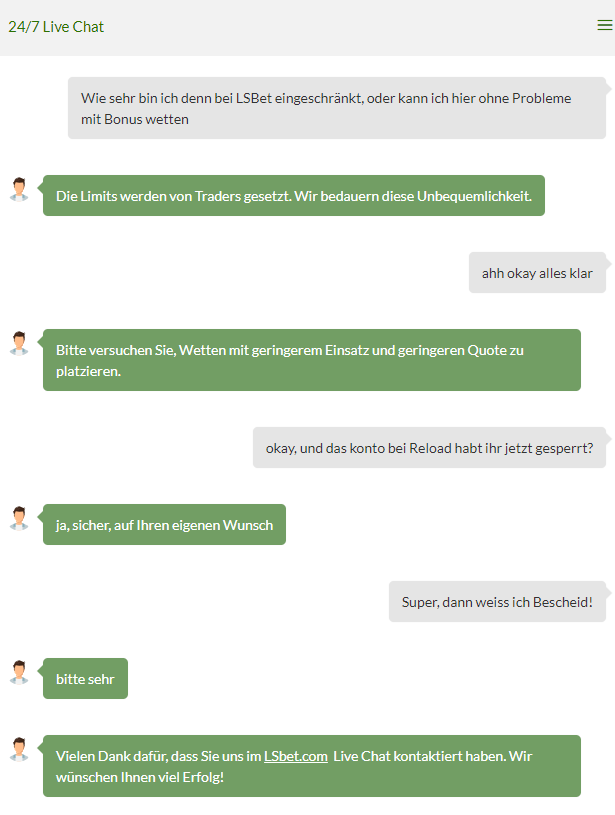Click agent avatar next to 'bitte sehr'
Image resolution: width=615 pixels, height=815 pixels.
coord(19,672)
